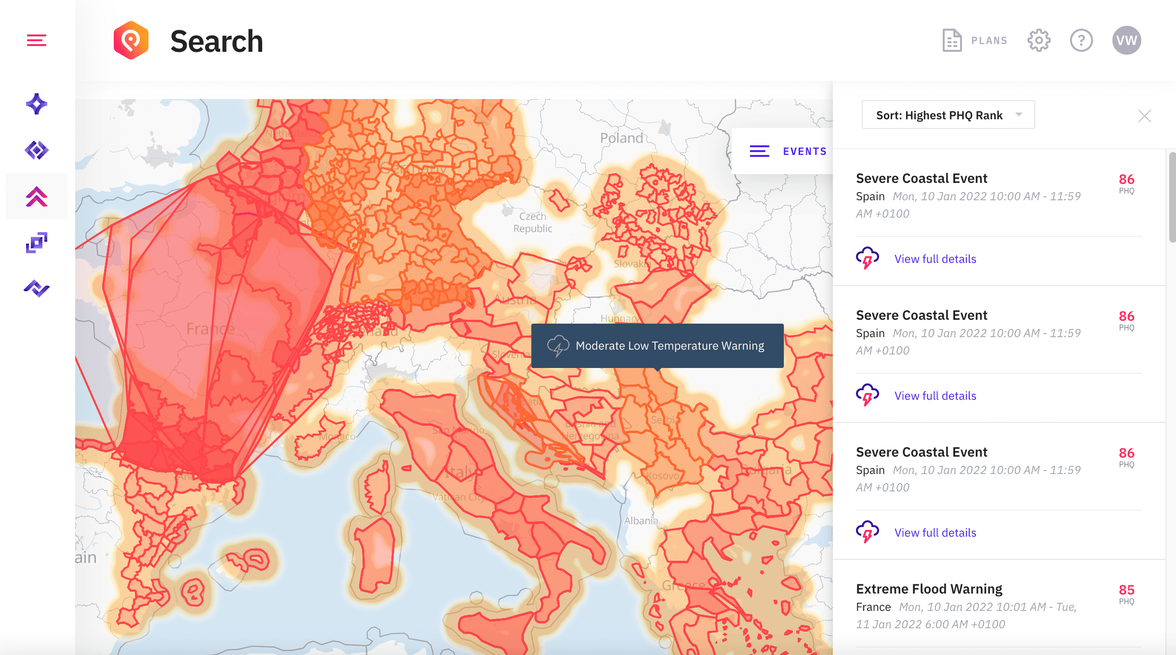View full details for the first Severe Coastal Event
Screen dimensions: 1176x655
(x=935, y=258)
